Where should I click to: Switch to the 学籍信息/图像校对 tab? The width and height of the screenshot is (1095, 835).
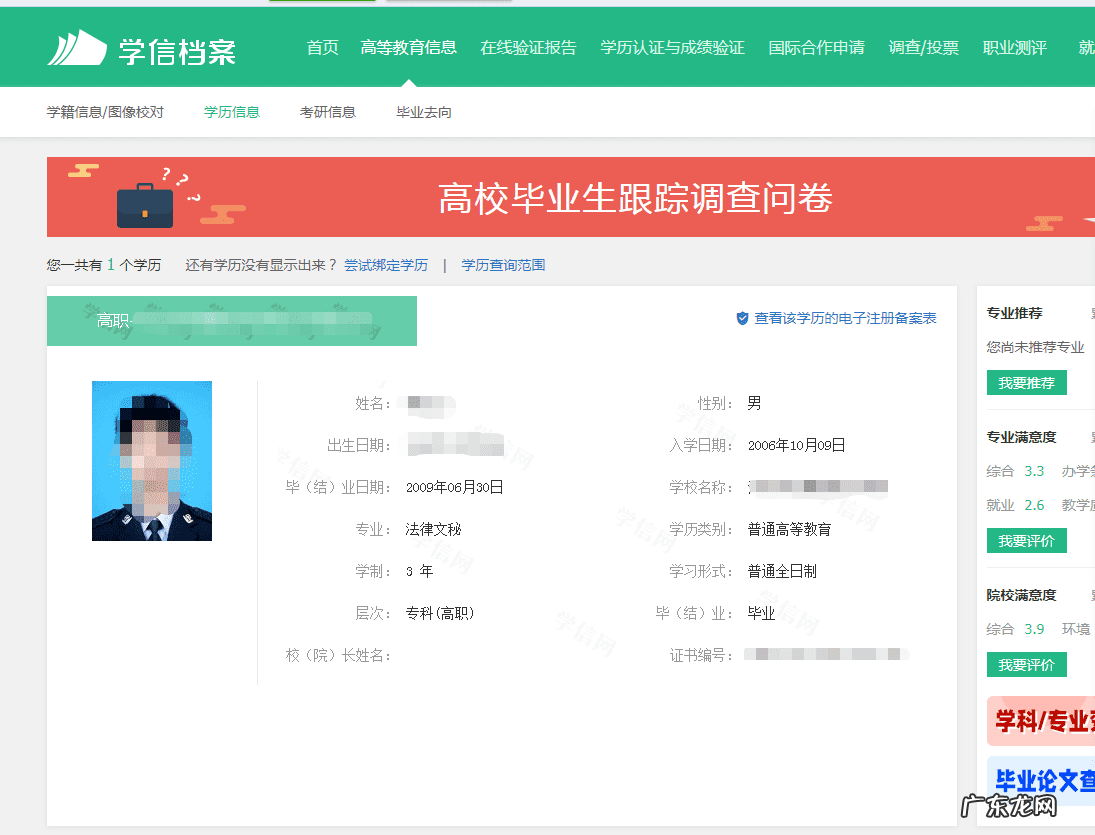(105, 112)
